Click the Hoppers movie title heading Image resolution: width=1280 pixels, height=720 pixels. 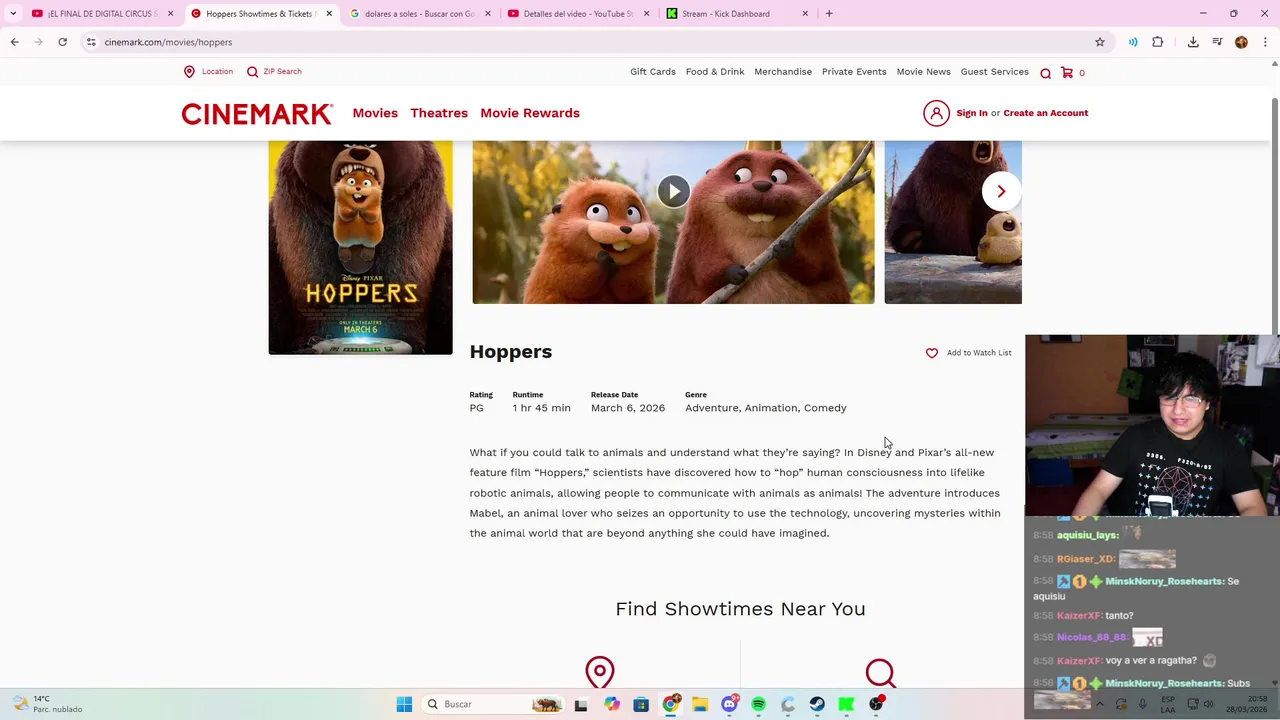pos(511,352)
